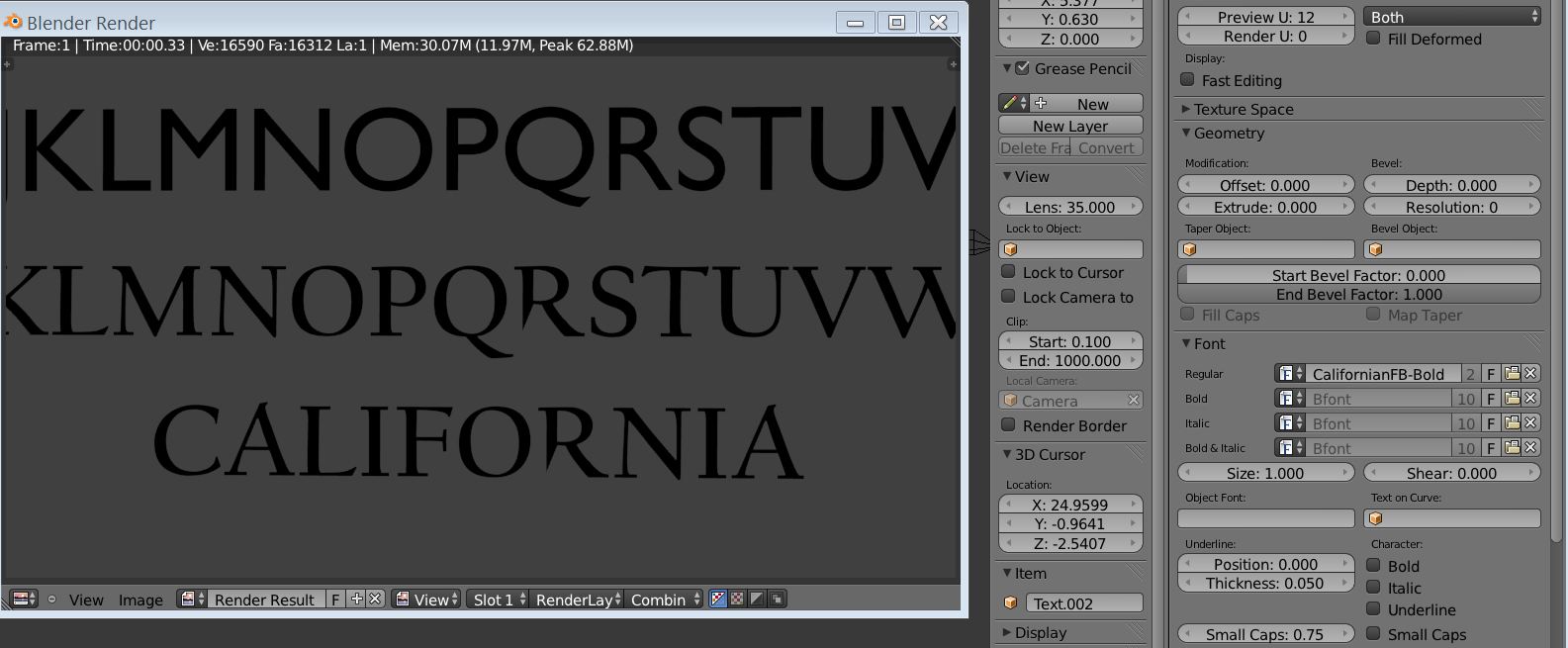Open font file for Regular slot (folder icon)

pos(1512,373)
